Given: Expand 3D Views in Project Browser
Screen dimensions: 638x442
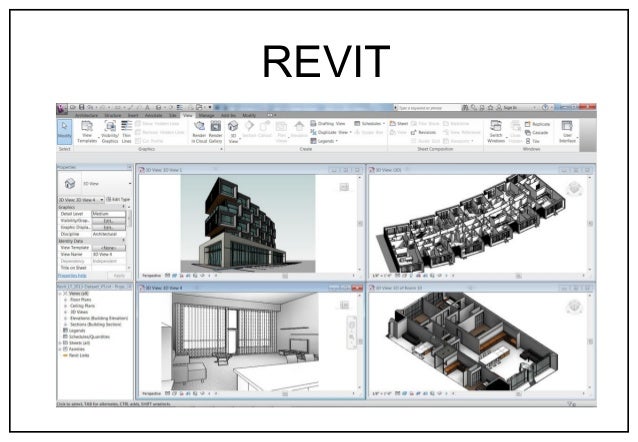Looking at the screenshot, I should tap(66, 312).
